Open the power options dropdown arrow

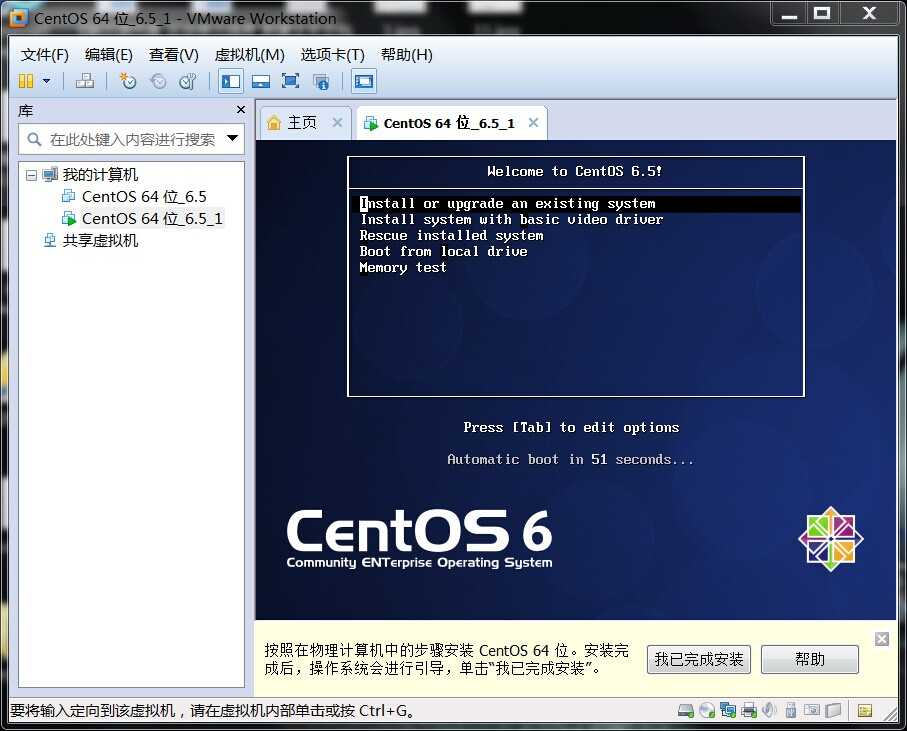46,81
